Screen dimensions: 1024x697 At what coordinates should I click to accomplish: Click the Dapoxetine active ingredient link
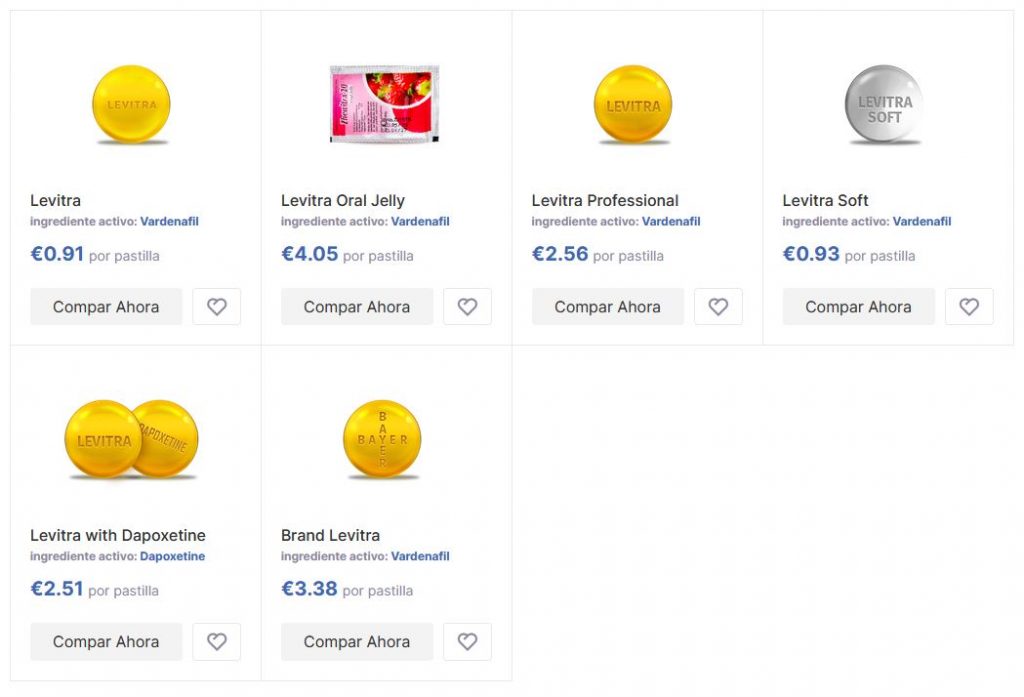click(172, 556)
